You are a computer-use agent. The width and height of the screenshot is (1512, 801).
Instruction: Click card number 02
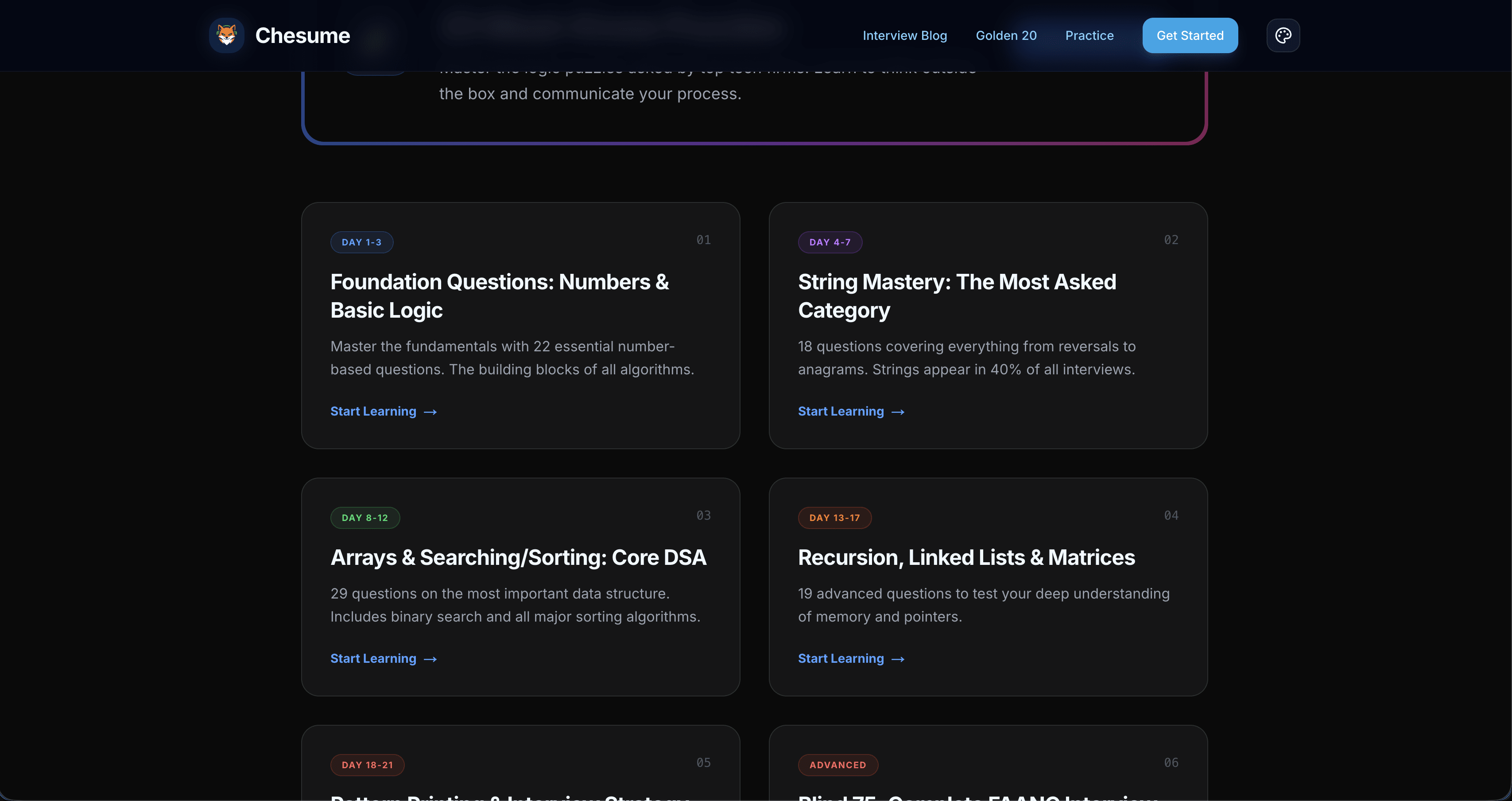pos(1171,240)
